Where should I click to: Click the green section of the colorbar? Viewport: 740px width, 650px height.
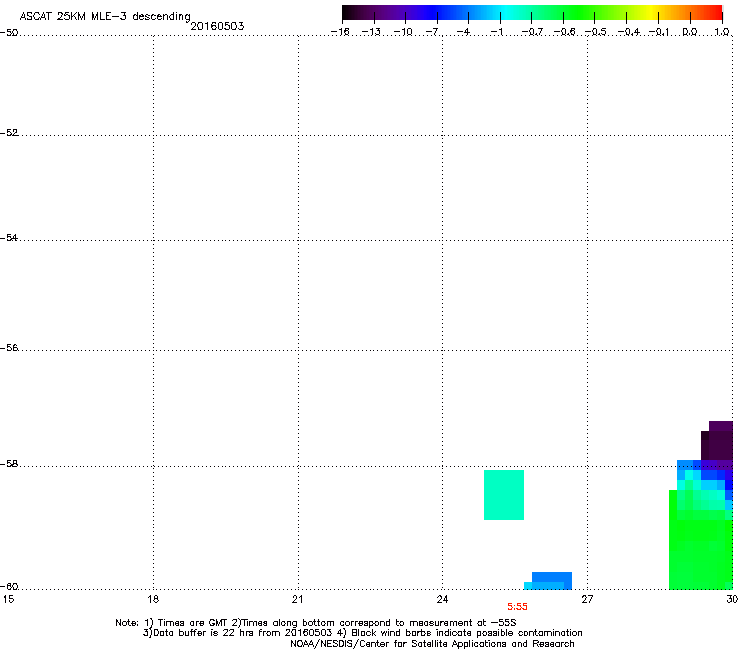(580, 13)
